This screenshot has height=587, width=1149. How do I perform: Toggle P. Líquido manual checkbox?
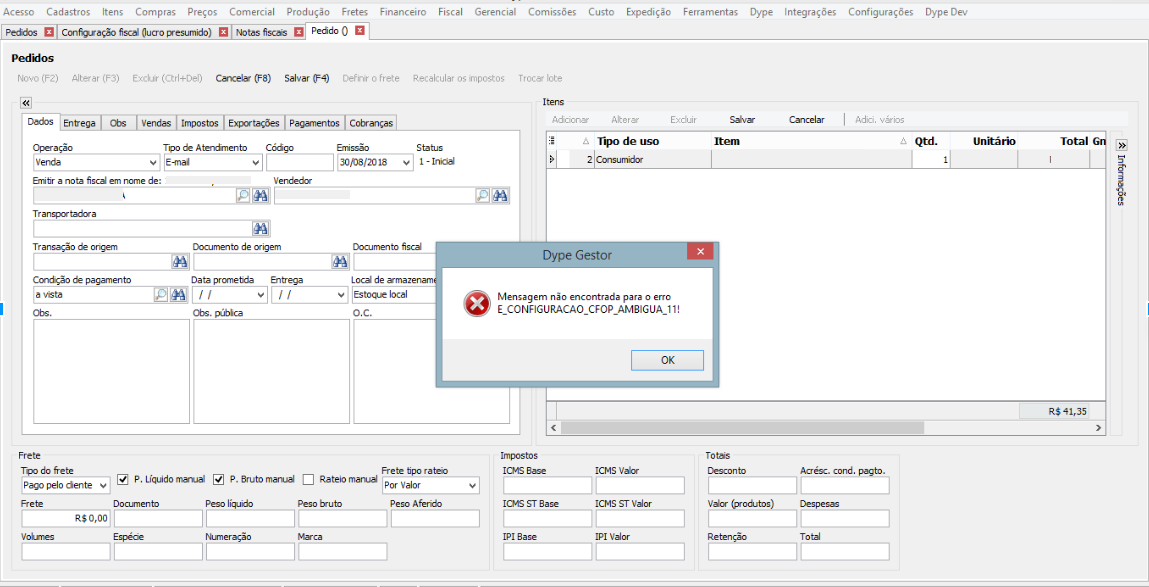pyautogui.click(x=122, y=479)
